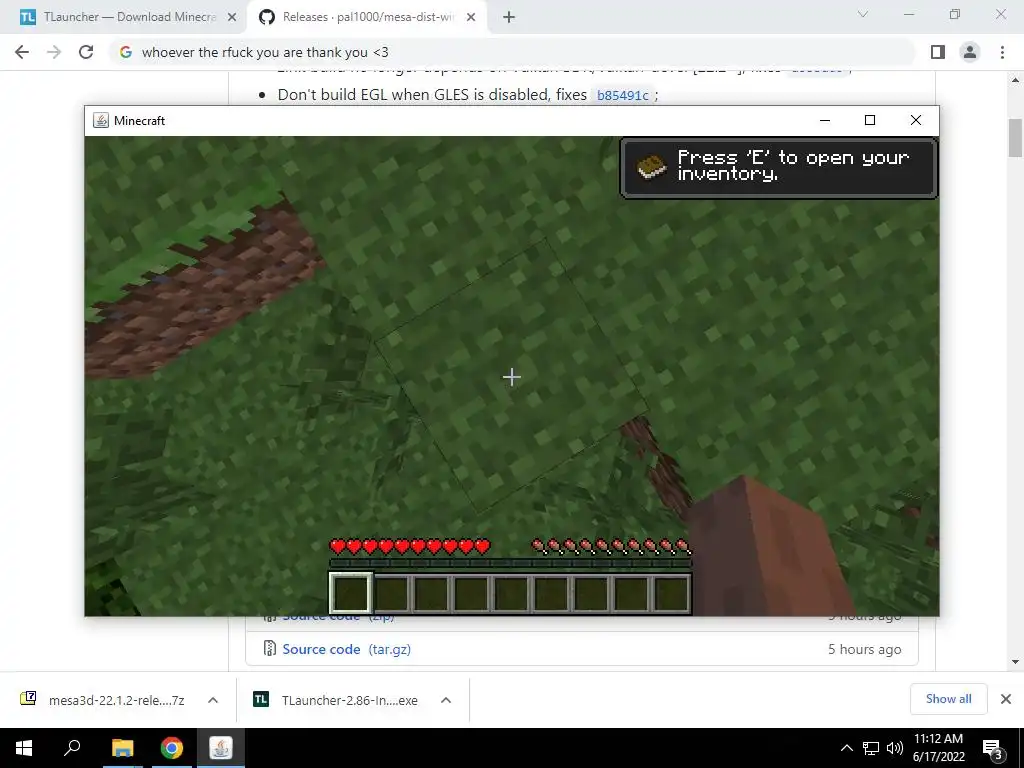This screenshot has width=1024, height=768.
Task: Open network status tray icon
Action: coord(871,748)
